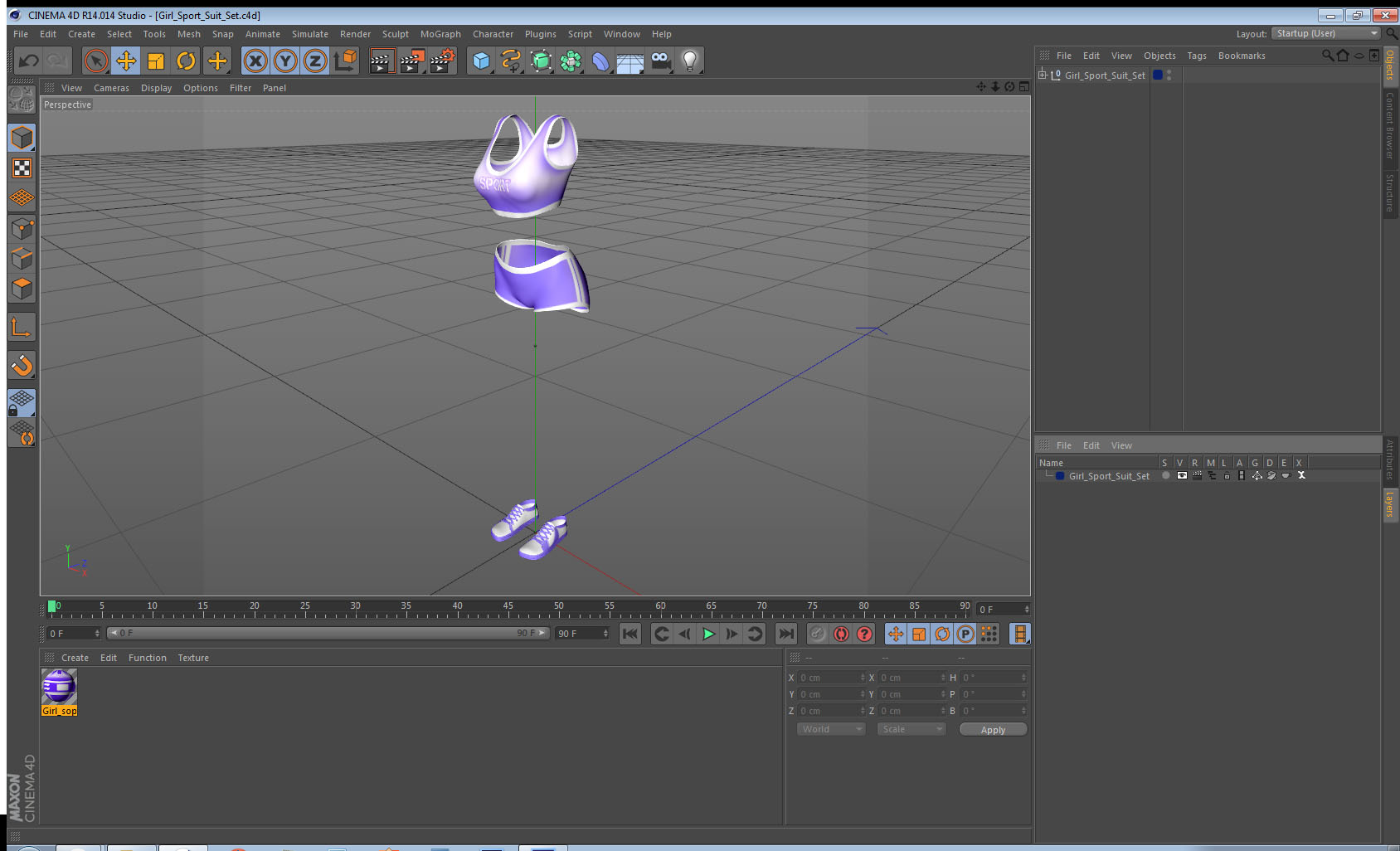This screenshot has height=851, width=1400.
Task: Select the Live Selection tool
Action: click(x=96, y=61)
